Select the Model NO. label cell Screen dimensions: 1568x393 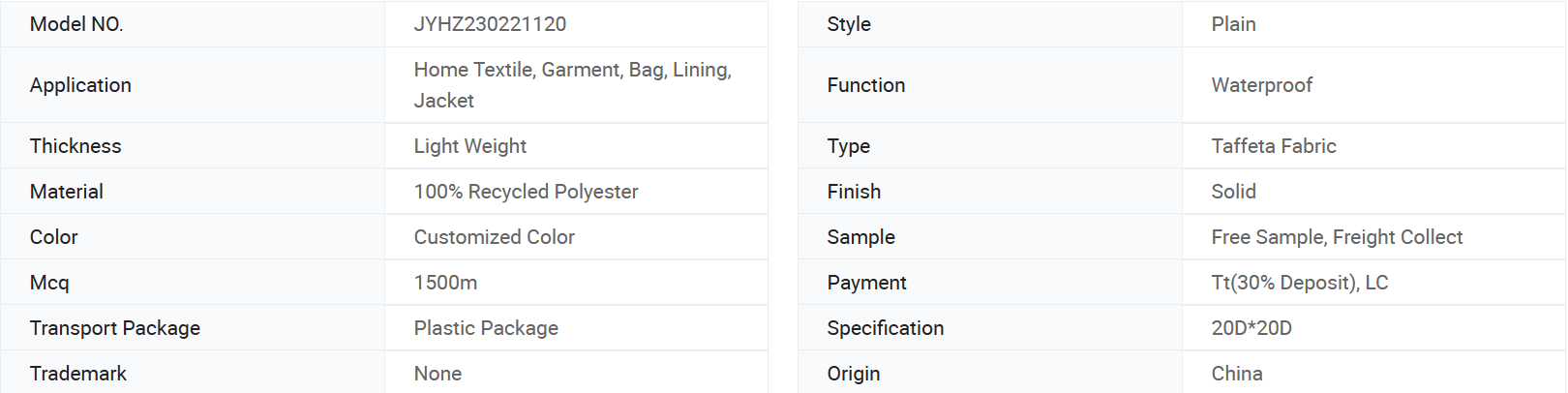click(193, 24)
